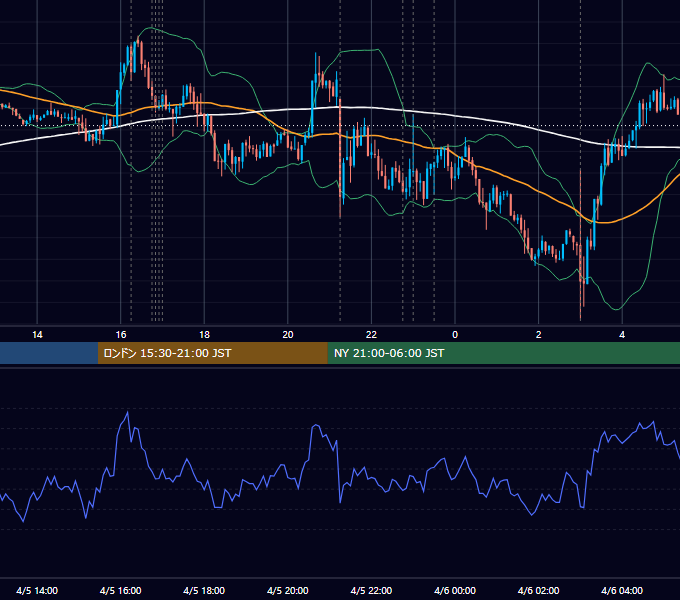Select the NY 21:00-06:00 JST session bar
Image resolution: width=680 pixels, height=600 pixels.
[x=503, y=353]
